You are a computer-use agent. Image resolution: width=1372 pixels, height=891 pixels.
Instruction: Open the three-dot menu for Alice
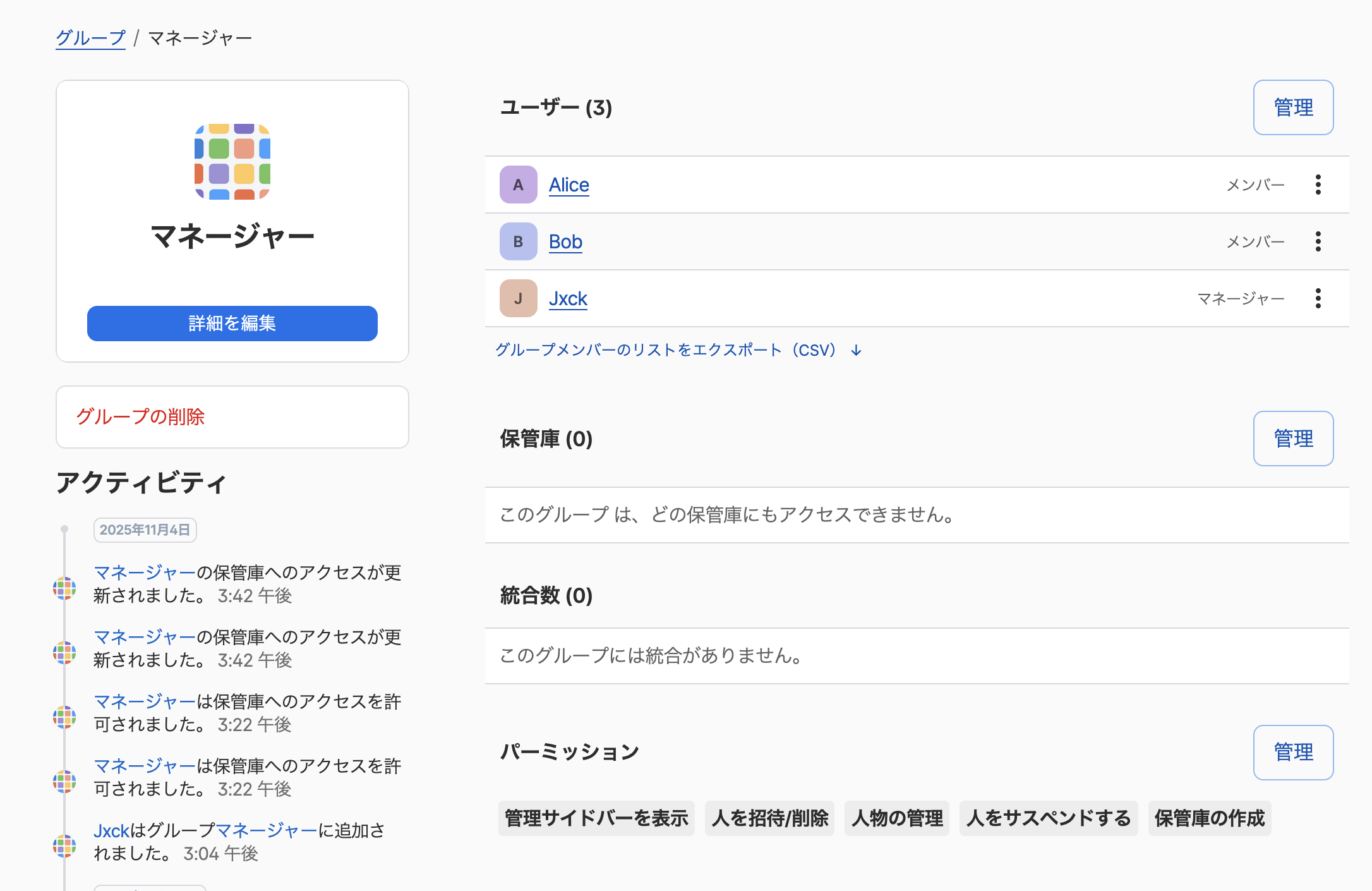point(1318,185)
